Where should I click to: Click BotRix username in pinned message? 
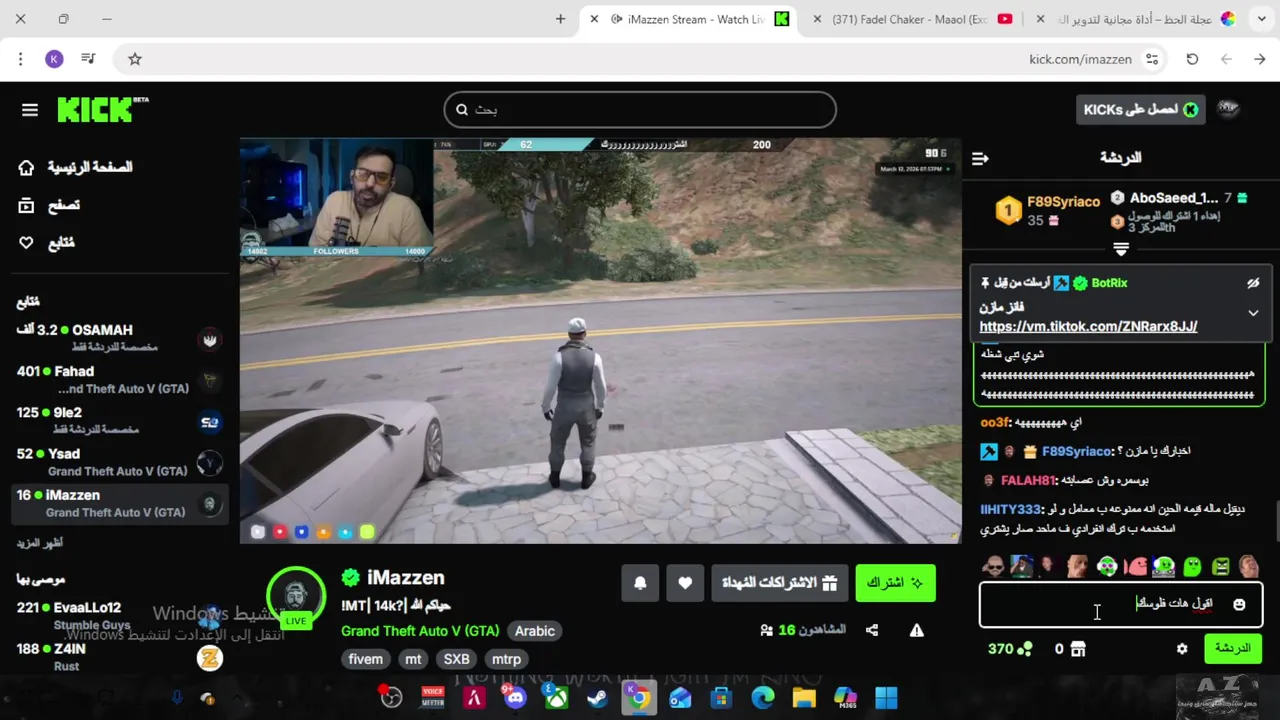tap(1109, 283)
